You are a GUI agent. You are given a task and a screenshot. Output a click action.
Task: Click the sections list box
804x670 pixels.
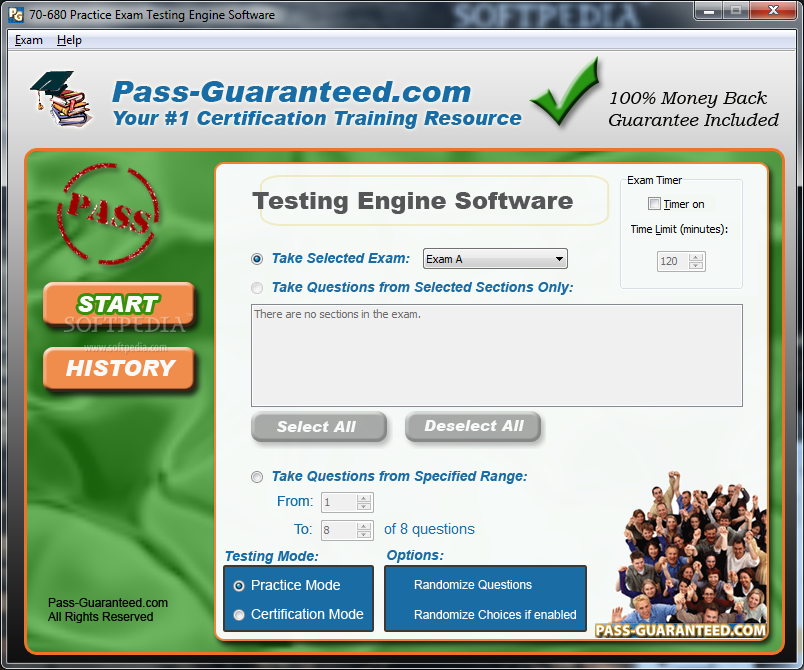496,355
